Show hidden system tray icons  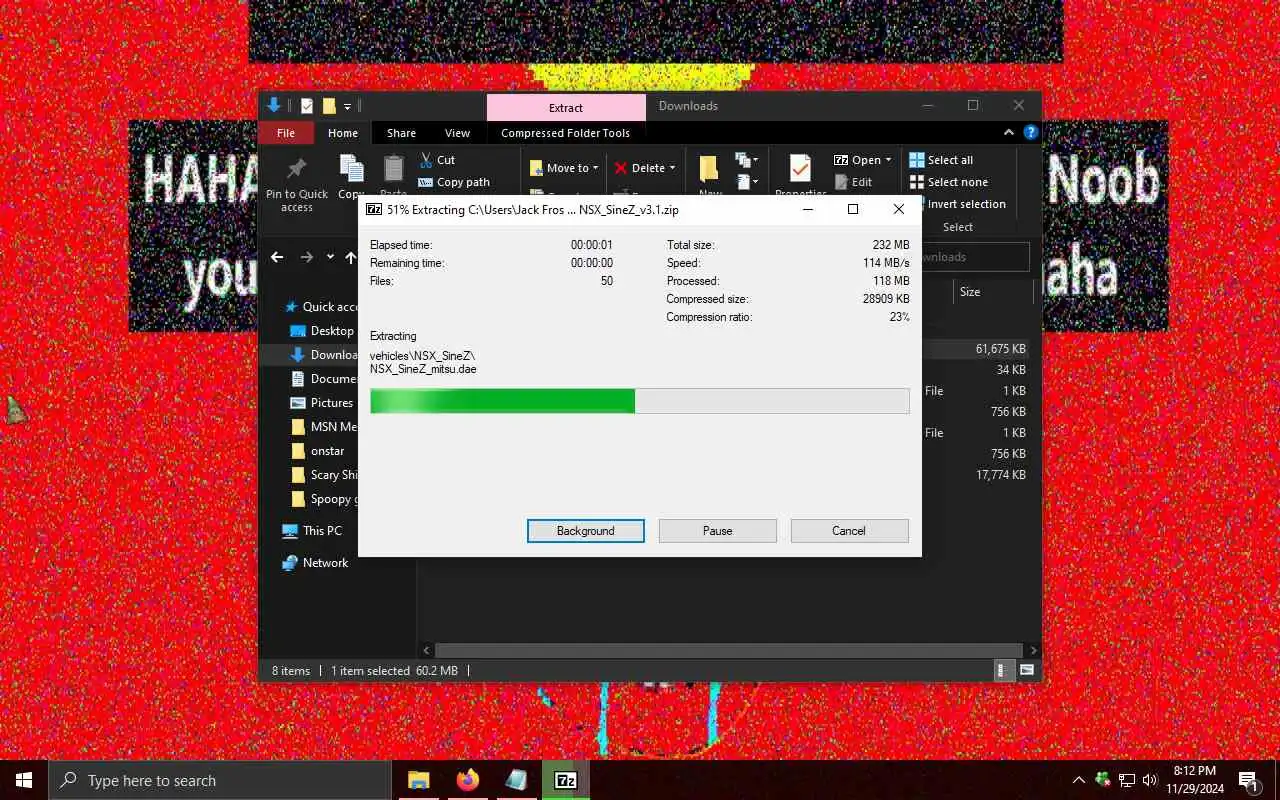pos(1078,780)
